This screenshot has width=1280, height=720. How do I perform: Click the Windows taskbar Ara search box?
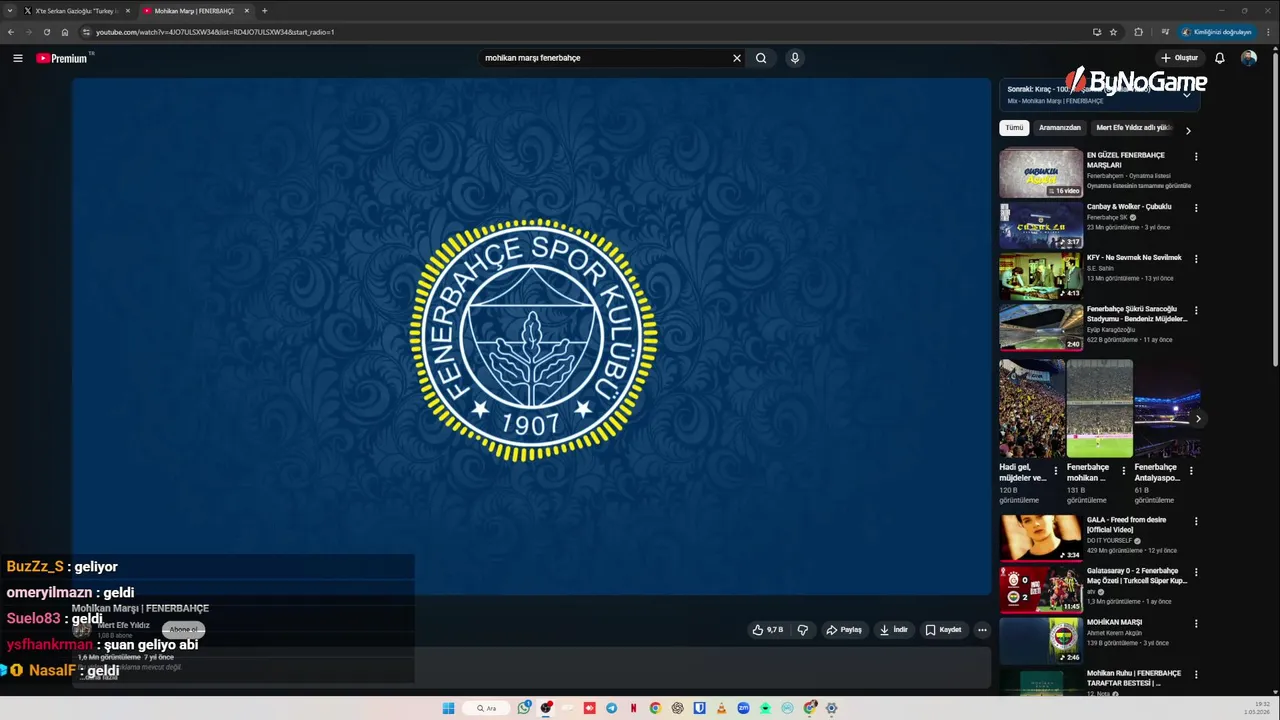click(486, 708)
